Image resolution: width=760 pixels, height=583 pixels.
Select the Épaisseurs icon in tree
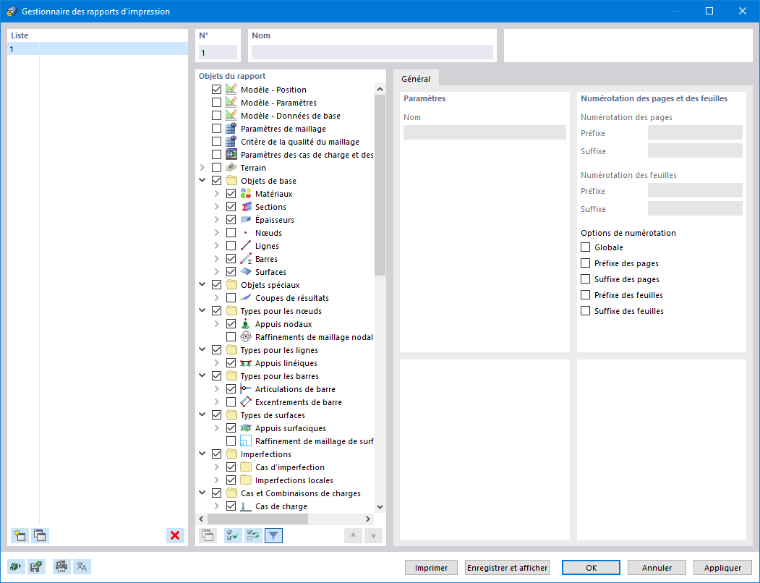tap(246, 220)
